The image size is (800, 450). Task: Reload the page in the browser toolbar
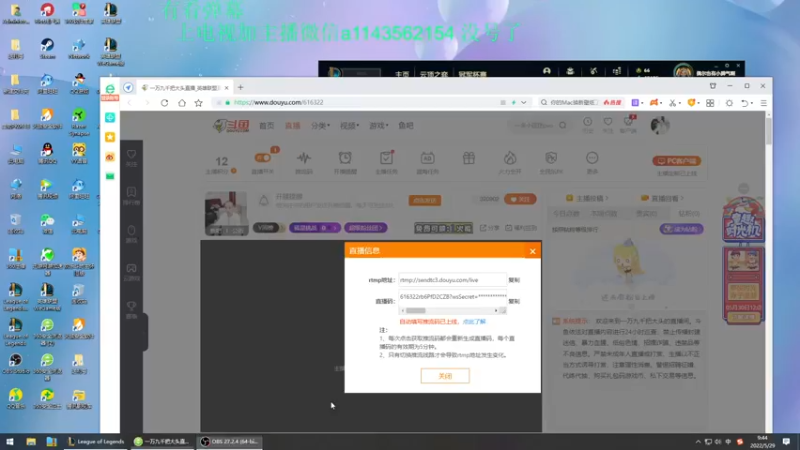click(164, 103)
